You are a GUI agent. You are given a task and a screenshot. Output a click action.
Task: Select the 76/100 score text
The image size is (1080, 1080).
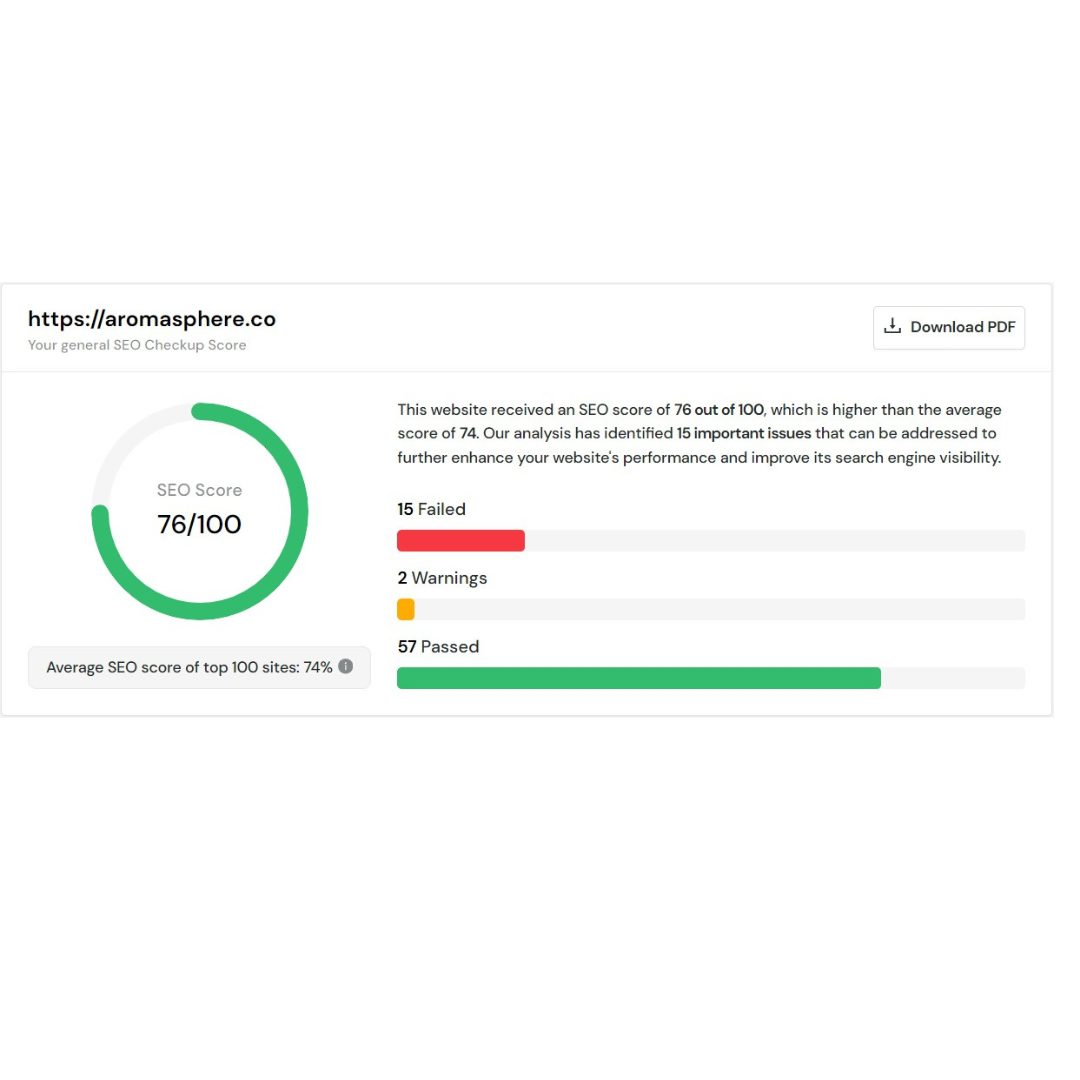click(199, 524)
